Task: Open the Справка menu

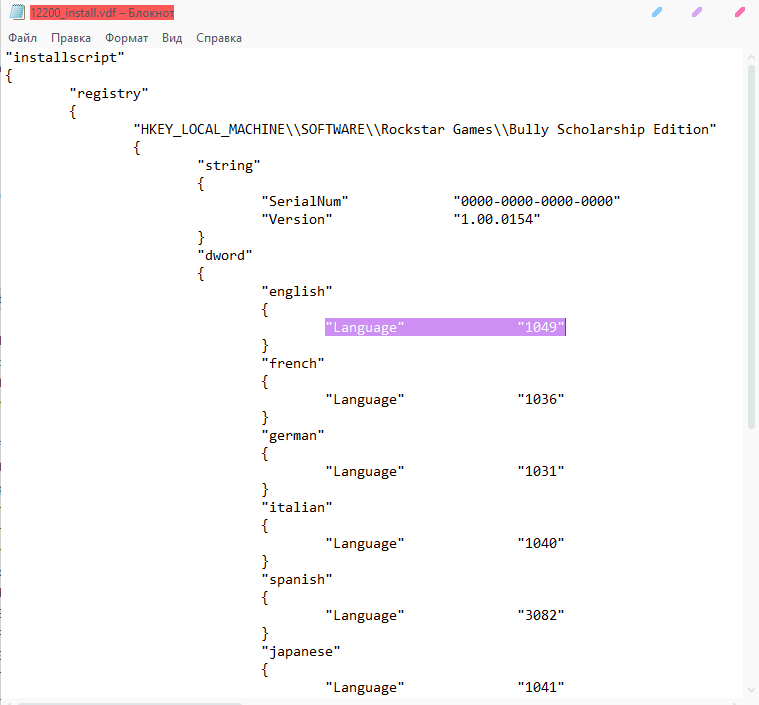Action: click(x=219, y=38)
